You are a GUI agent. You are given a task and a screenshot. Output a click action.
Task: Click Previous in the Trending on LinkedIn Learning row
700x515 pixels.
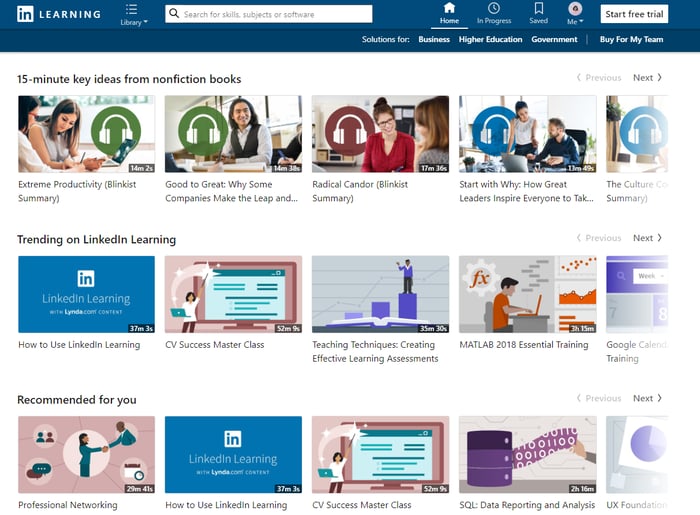coord(599,238)
